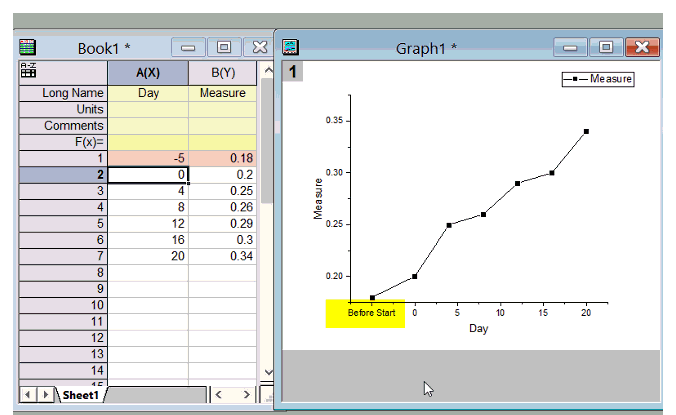Click the Units cell in the B(Y) column
The width and height of the screenshot is (676, 415).
pyautogui.click(x=222, y=109)
